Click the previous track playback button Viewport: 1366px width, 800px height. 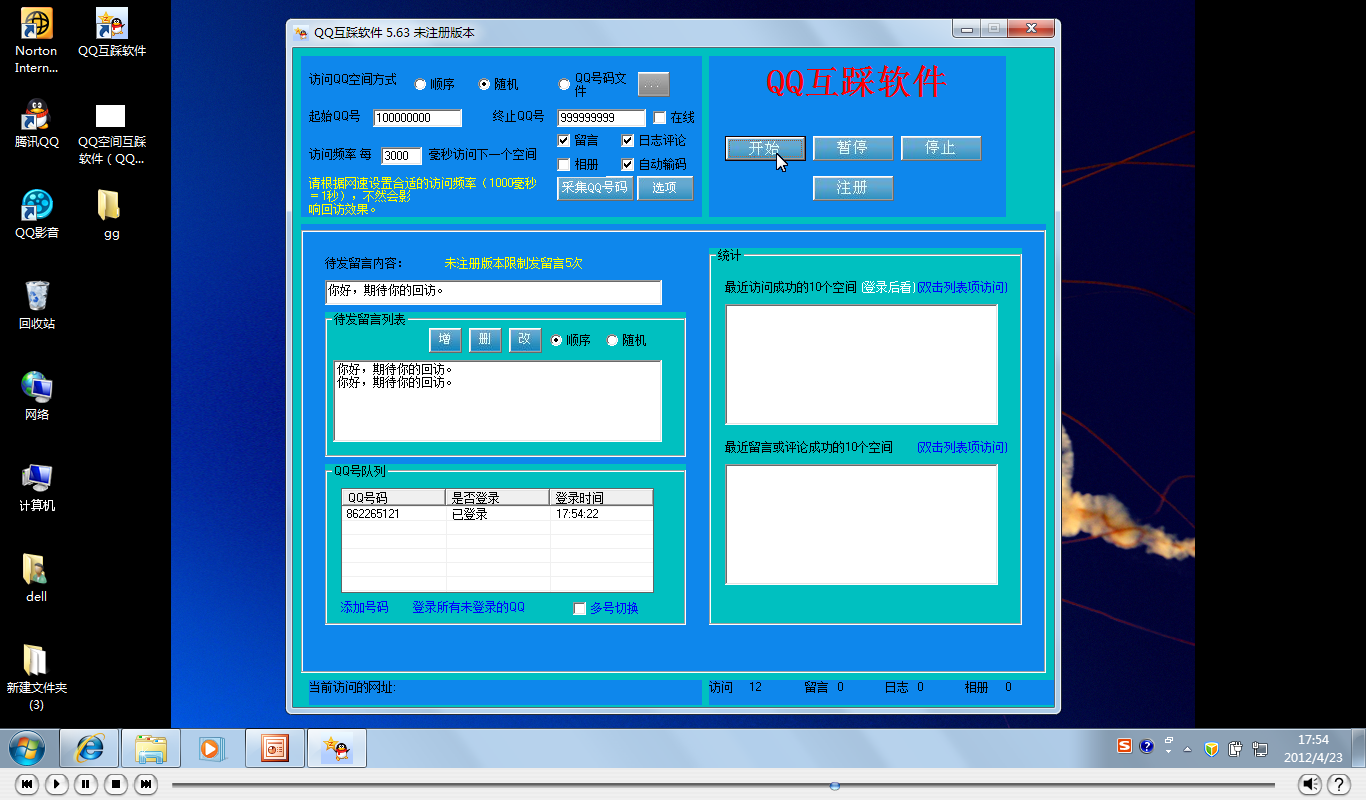[27, 784]
